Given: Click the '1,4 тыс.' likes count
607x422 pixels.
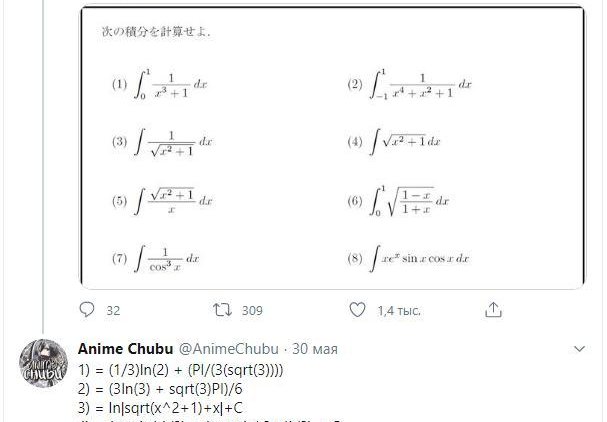Looking at the screenshot, I should [x=396, y=311].
